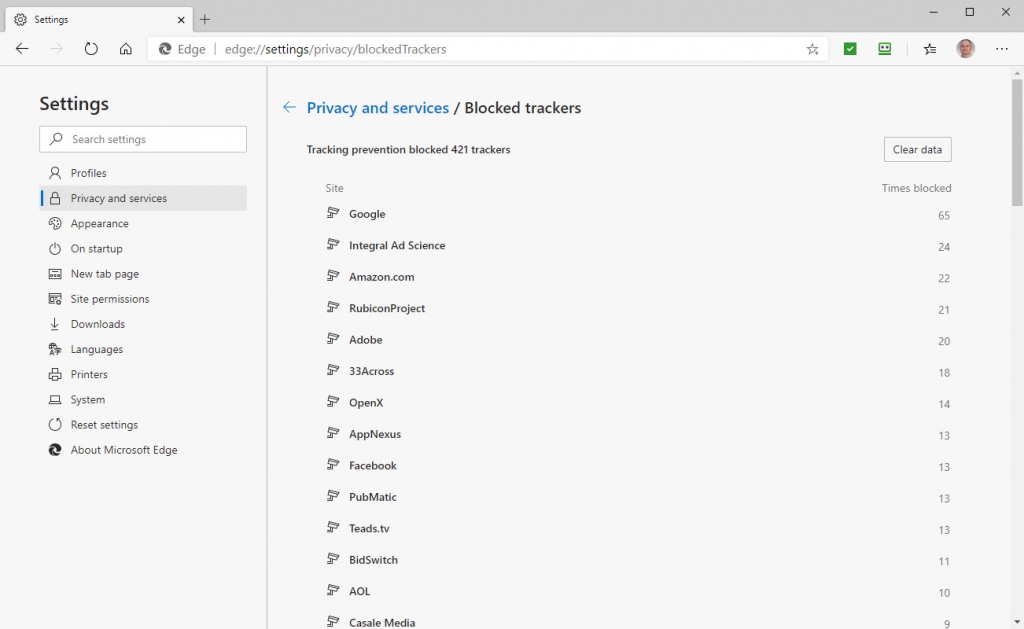Open the Favorites star icon in toolbar
The width and height of the screenshot is (1024, 629).
coord(812,48)
